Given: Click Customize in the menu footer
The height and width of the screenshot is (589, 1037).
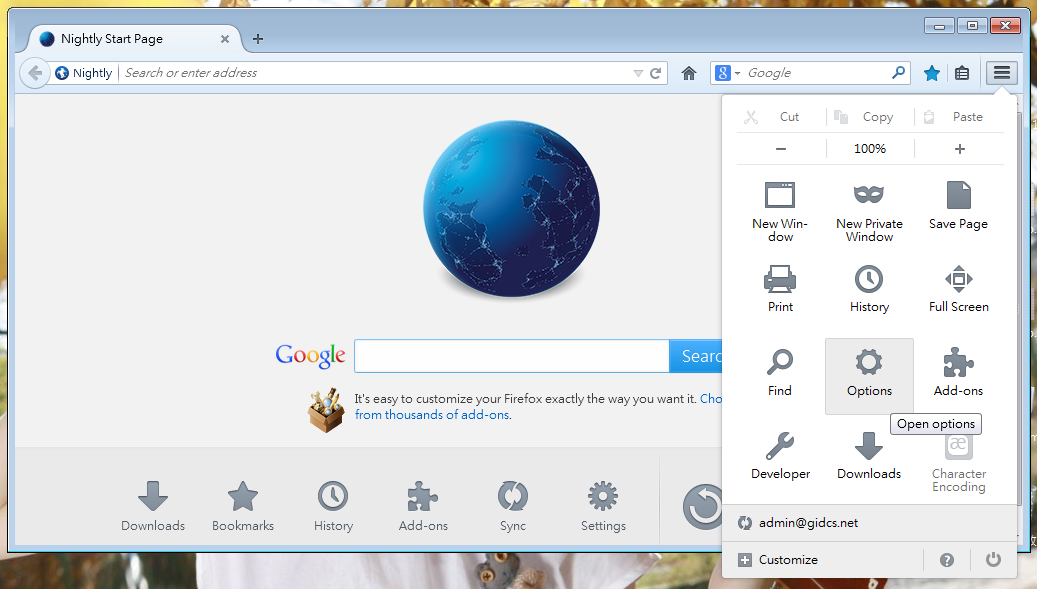Looking at the screenshot, I should pos(778,560).
